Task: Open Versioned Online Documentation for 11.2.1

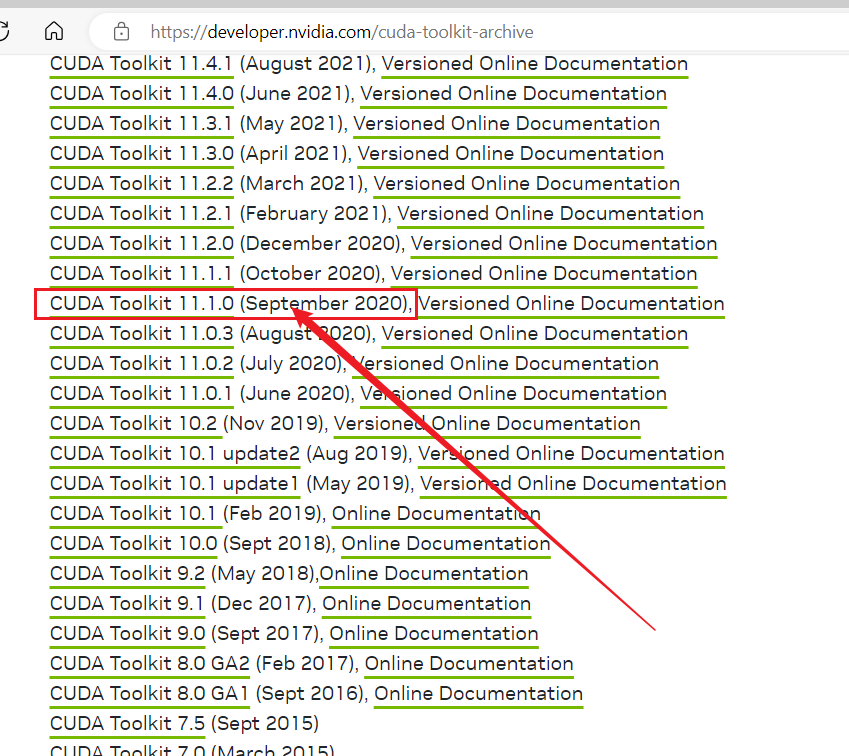Action: point(550,213)
